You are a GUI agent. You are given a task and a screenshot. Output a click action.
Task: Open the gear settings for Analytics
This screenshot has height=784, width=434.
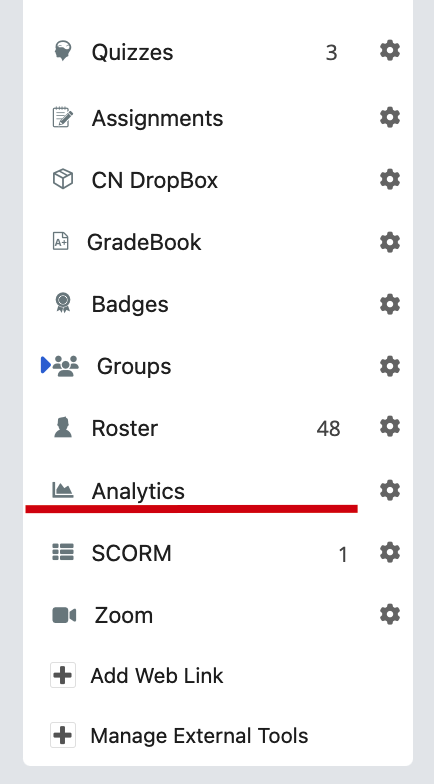pos(390,490)
